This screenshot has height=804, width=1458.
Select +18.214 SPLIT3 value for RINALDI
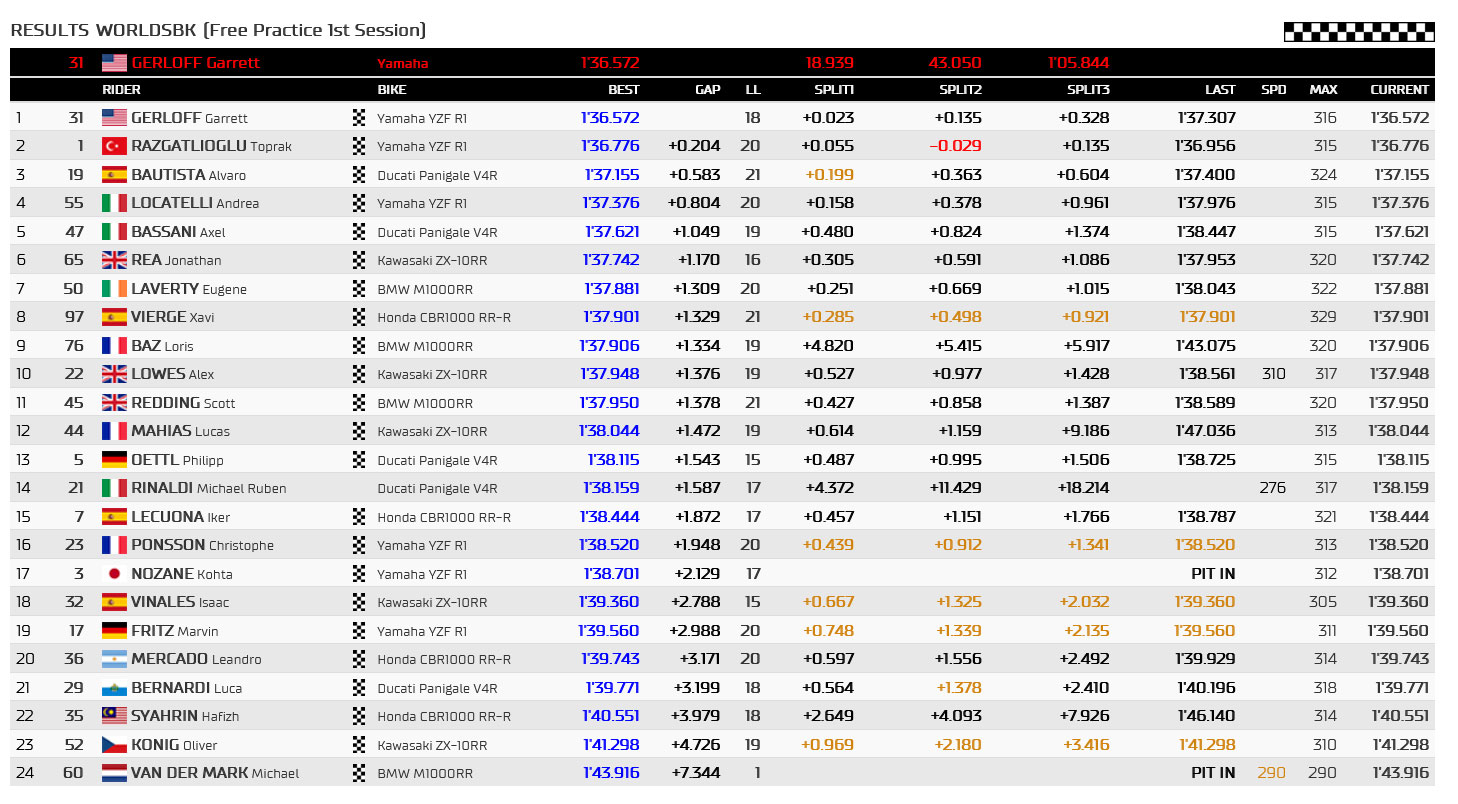click(x=1084, y=489)
